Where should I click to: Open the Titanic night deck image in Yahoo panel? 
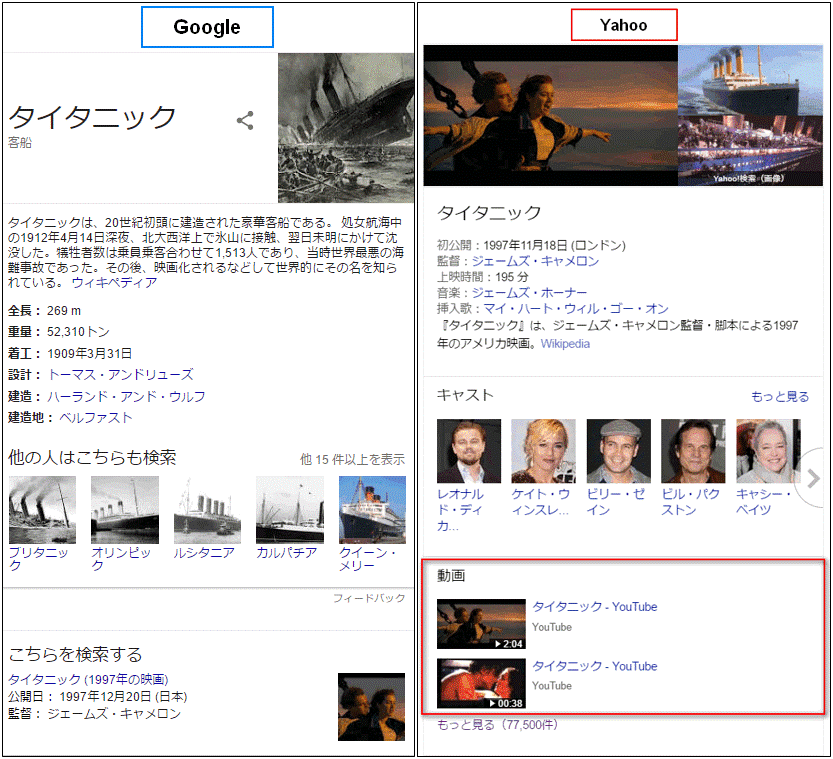click(750, 151)
